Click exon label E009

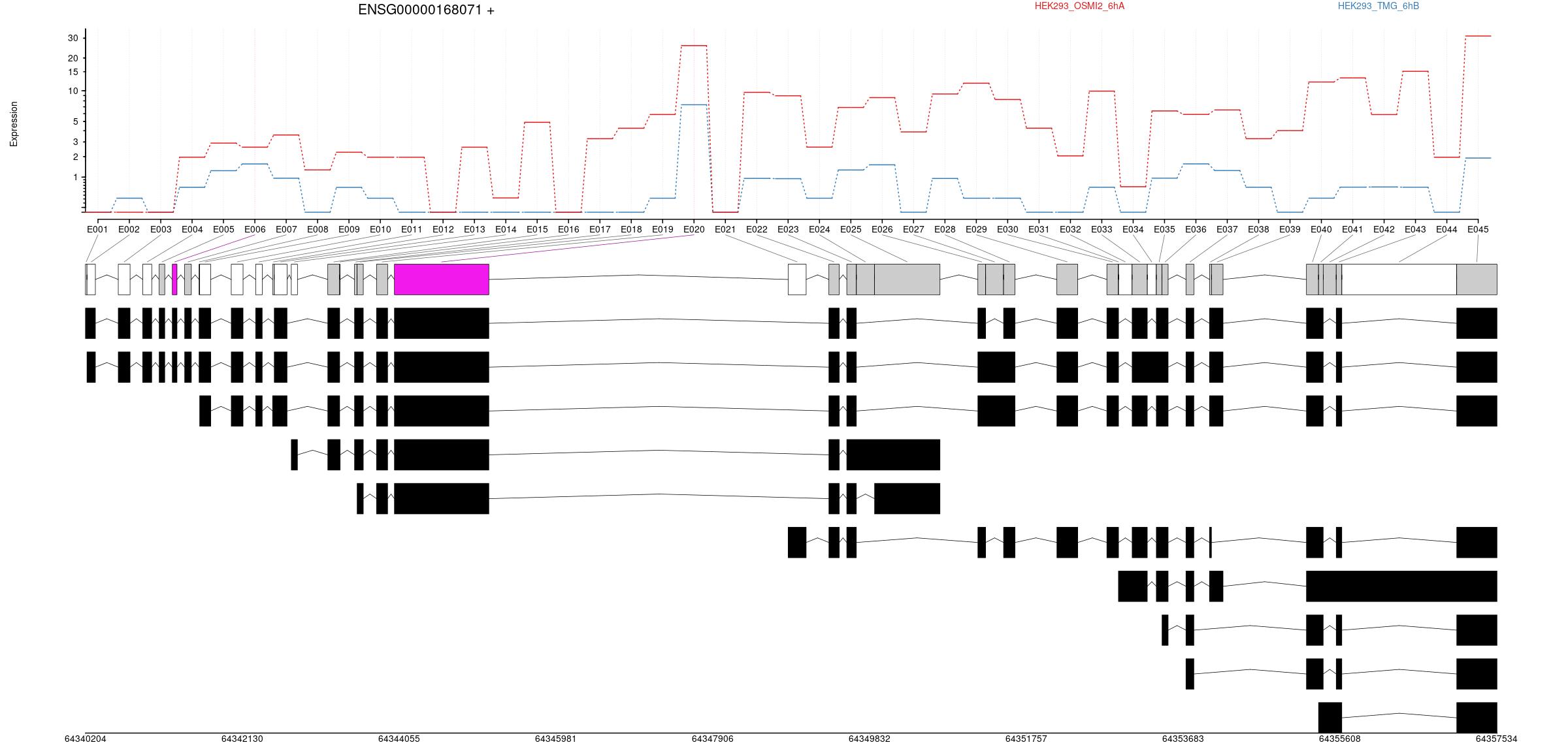point(349,229)
